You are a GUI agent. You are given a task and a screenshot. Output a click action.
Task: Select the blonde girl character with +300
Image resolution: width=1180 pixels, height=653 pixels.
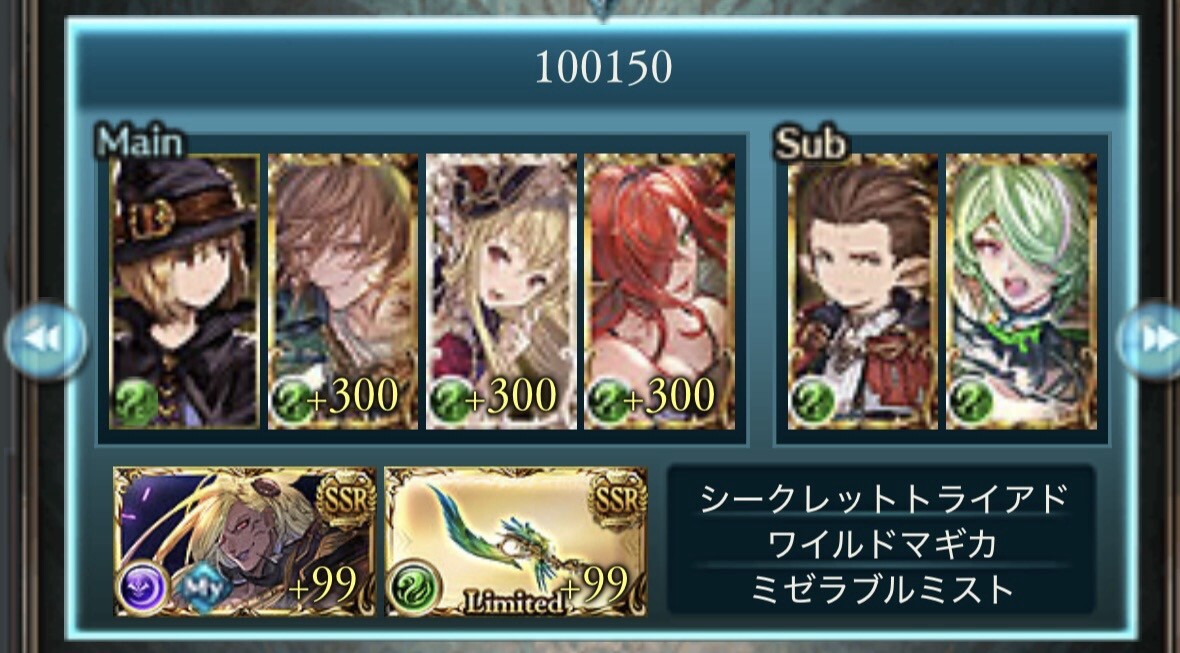coord(501,292)
